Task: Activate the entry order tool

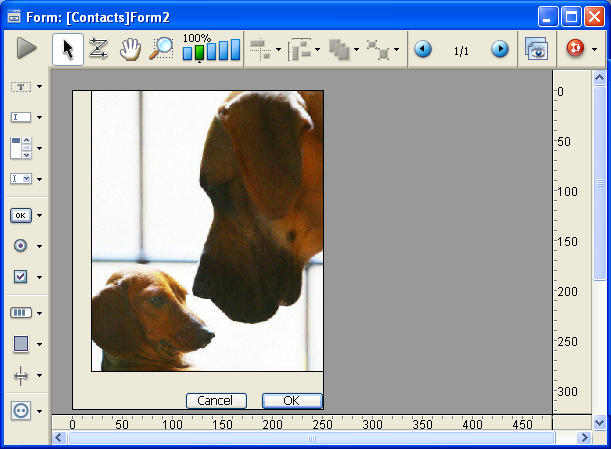Action: tap(98, 49)
